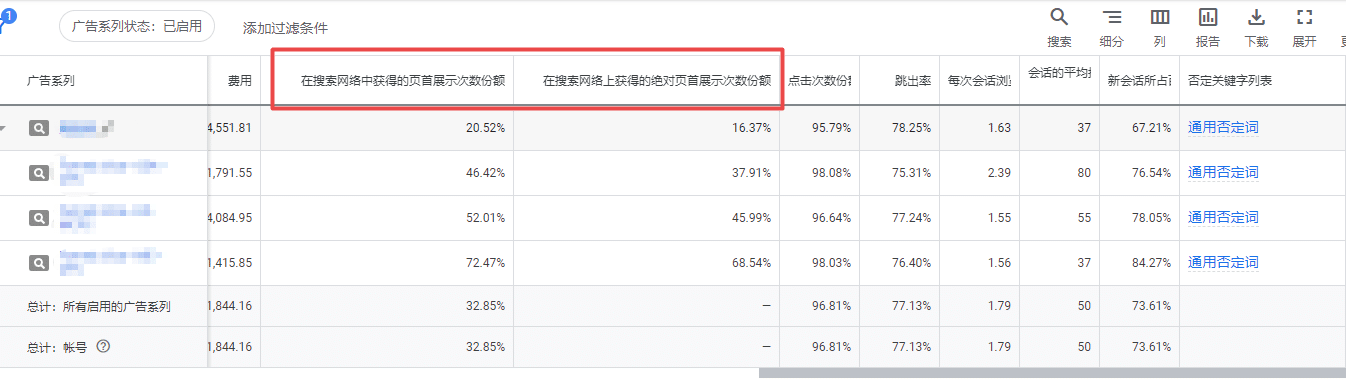Download the table via 下载
Screen dimensions: 1346x382
click(x=1257, y=27)
